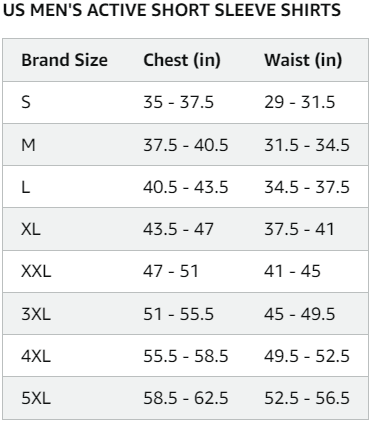Select the 4XL size cell
Screen dimensions: 370x421
36,356
